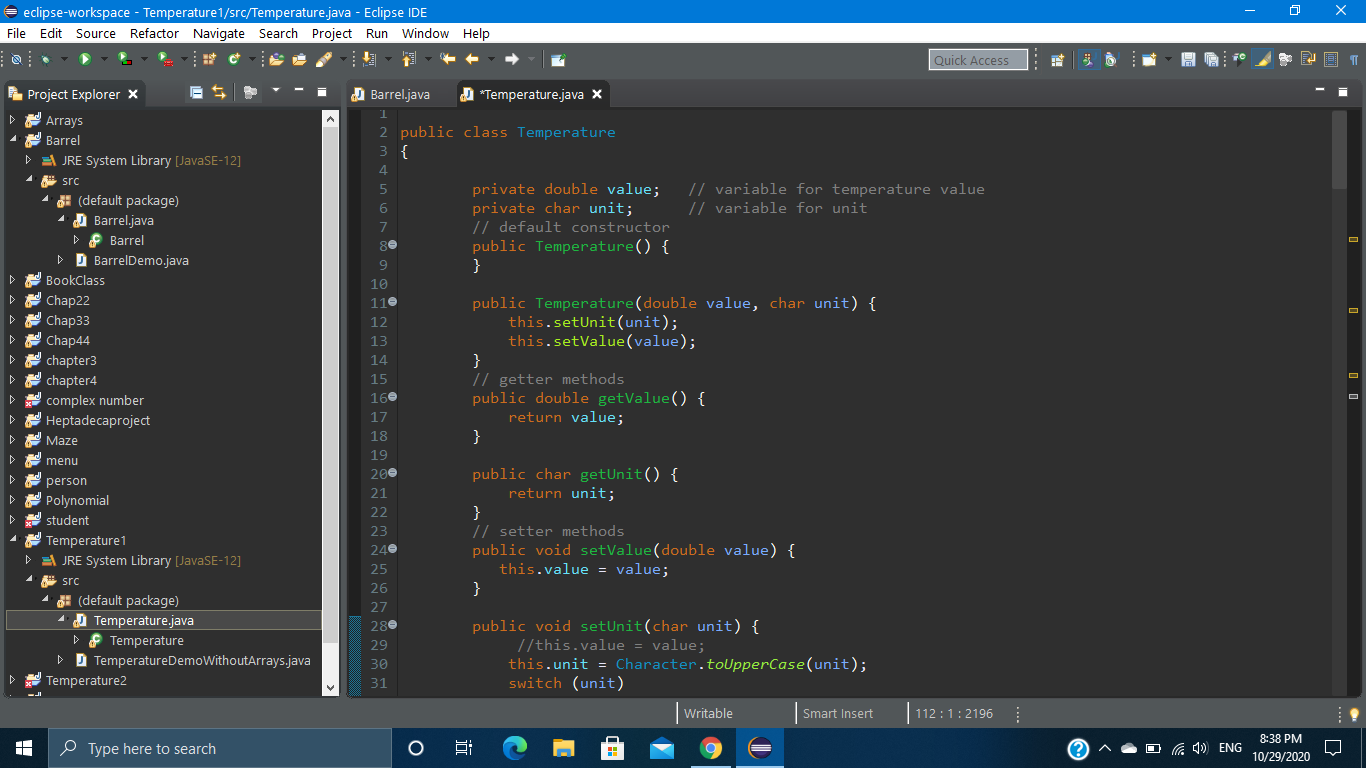Run the program with green Run button
1366x768 pixels.
coord(85,59)
